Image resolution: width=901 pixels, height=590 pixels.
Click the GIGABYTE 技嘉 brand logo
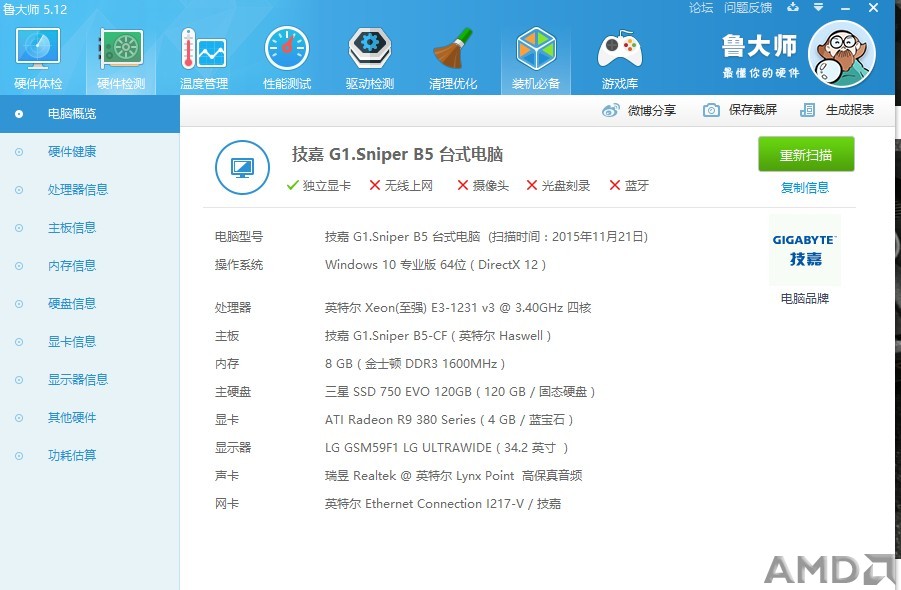coord(804,250)
